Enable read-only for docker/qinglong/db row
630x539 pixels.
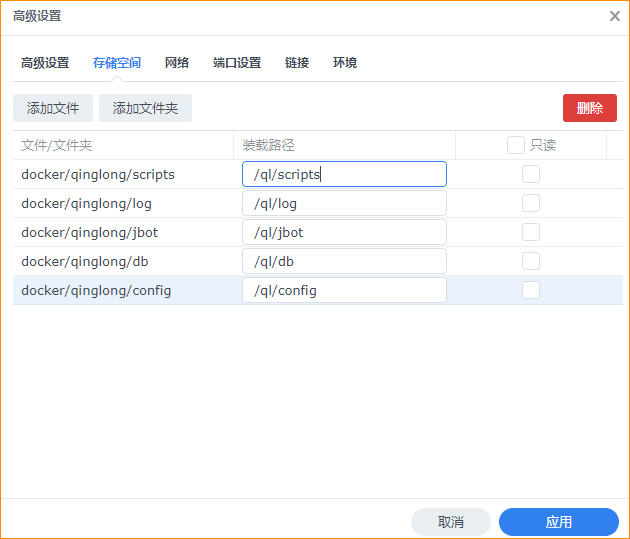click(x=531, y=261)
